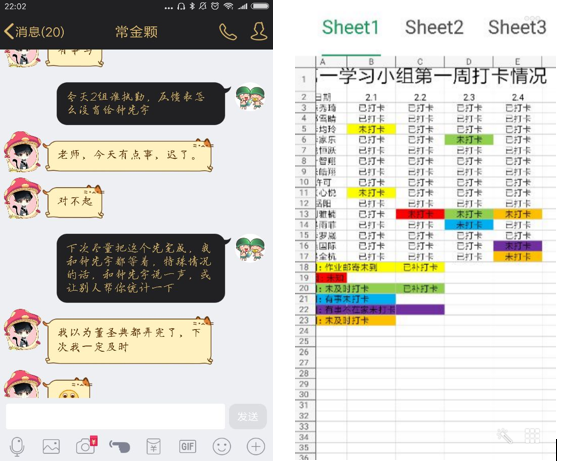Click the date cell 2.4
Screen dimensions: 584x474
[x=517, y=97]
